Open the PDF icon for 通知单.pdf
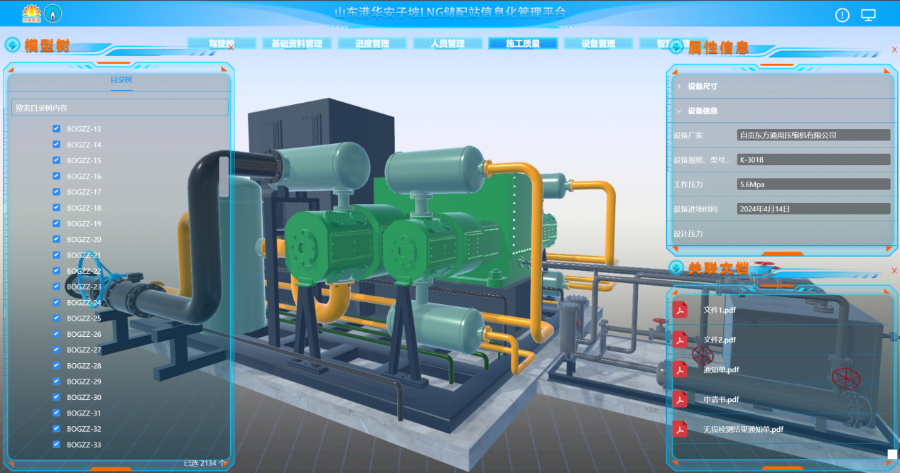The width and height of the screenshot is (900, 473). pos(681,370)
